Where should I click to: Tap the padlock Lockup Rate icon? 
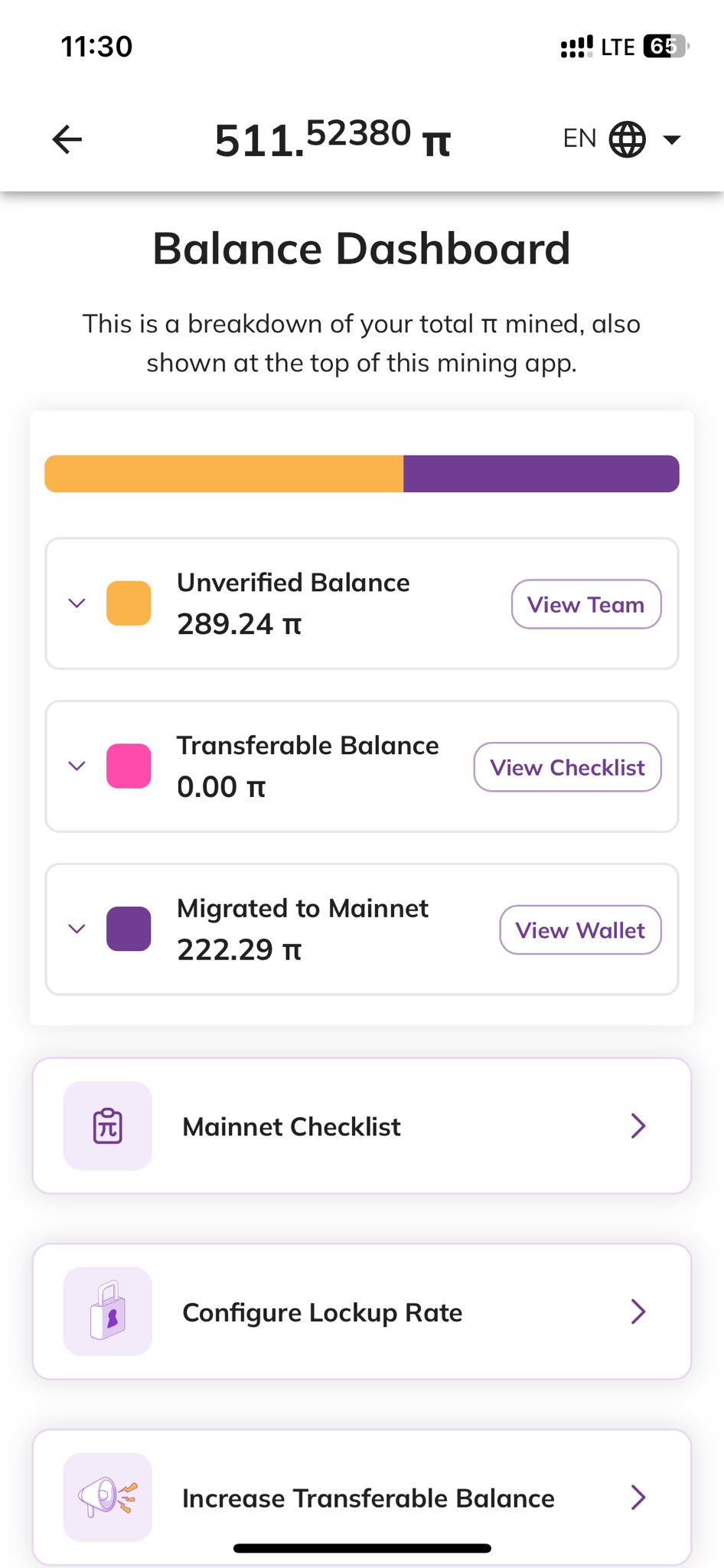(x=108, y=1311)
